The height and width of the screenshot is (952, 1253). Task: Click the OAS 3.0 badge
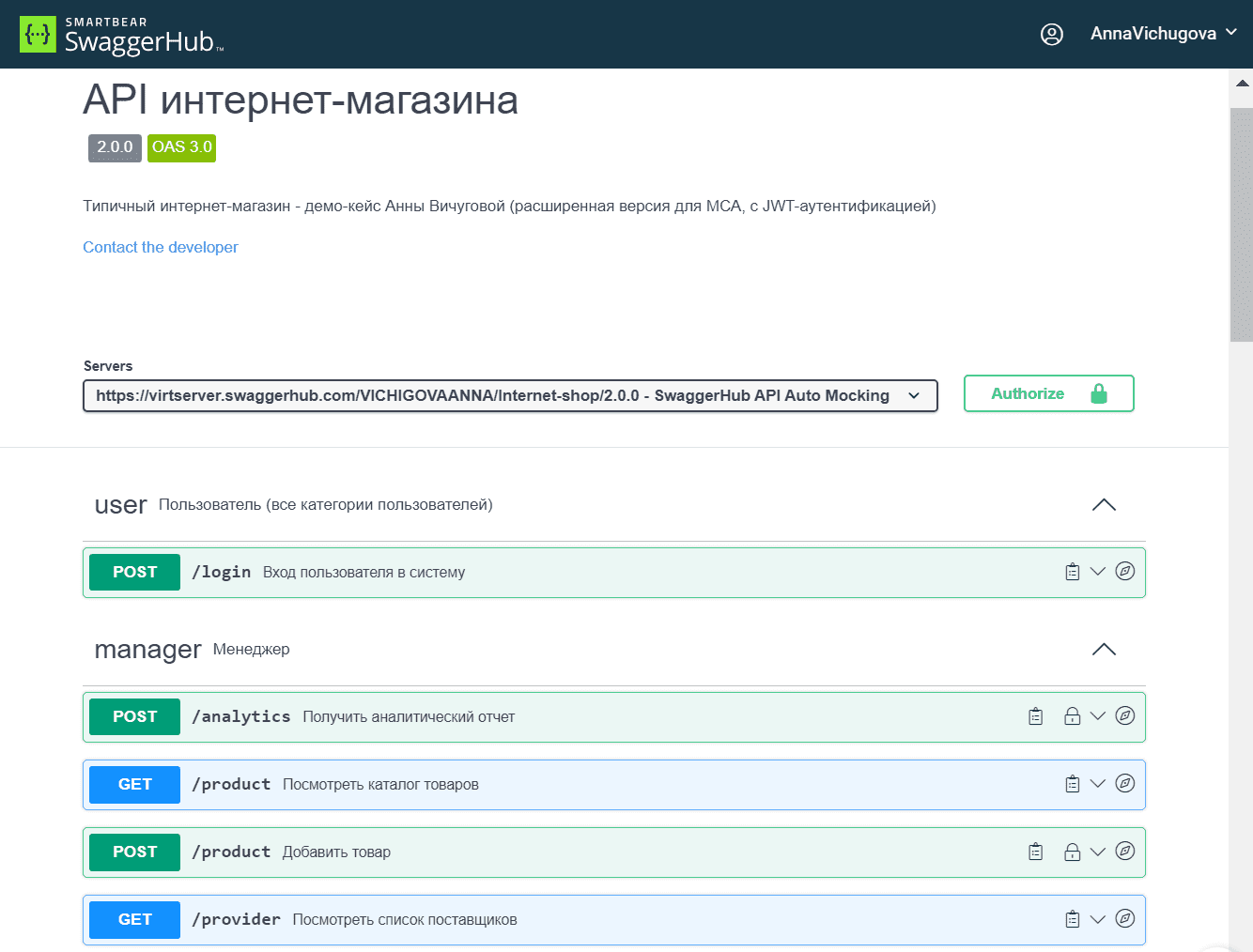pyautogui.click(x=182, y=147)
